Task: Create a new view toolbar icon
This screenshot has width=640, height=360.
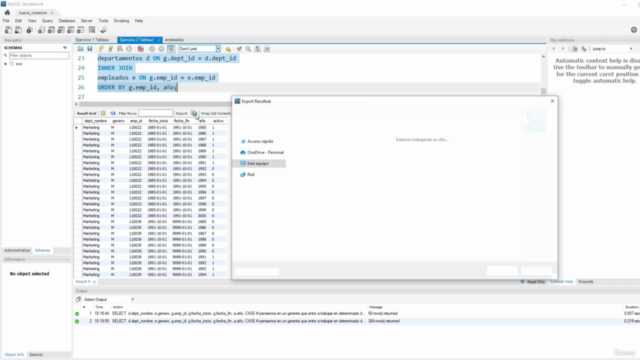Action: point(61,30)
